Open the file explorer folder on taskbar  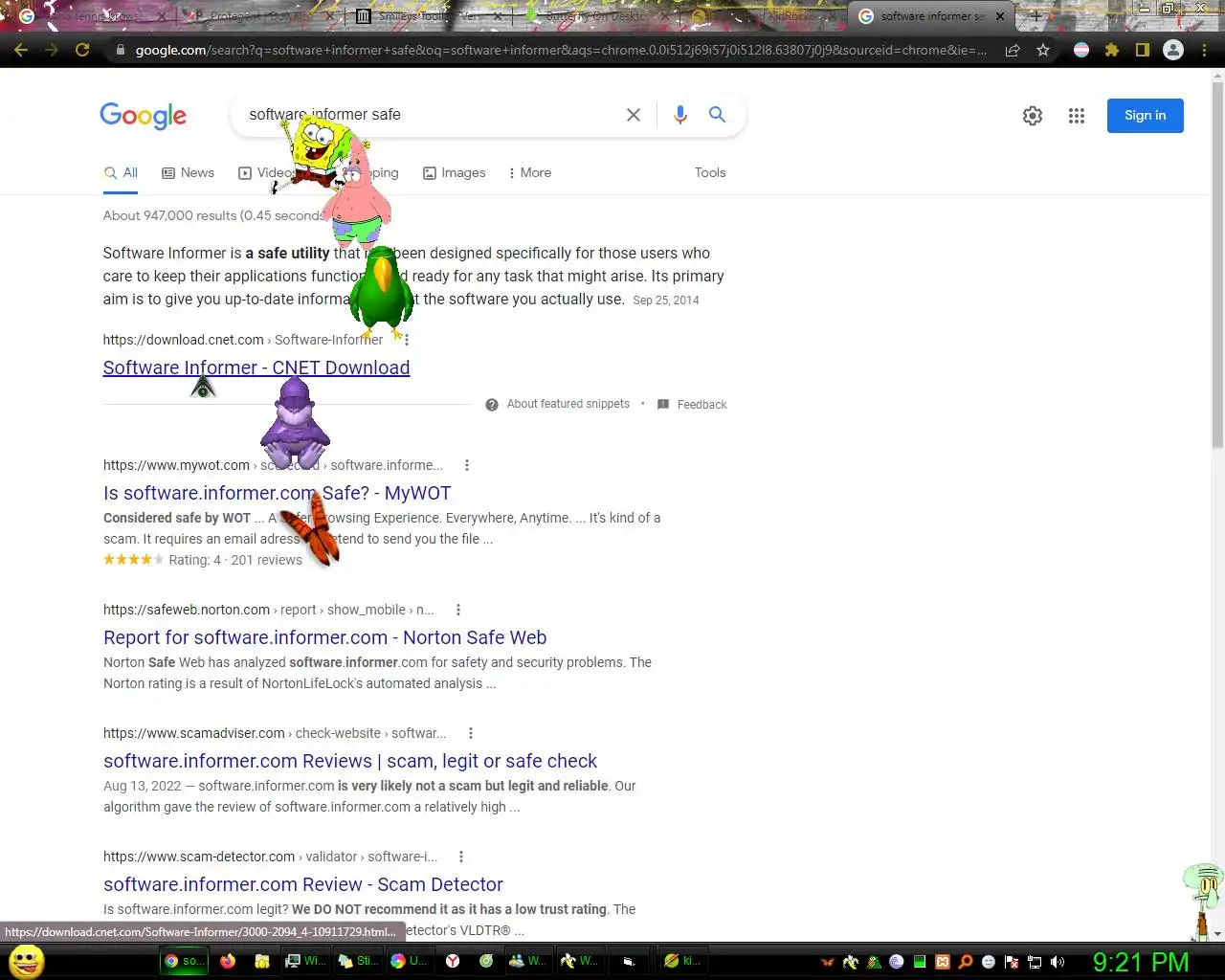(261, 961)
